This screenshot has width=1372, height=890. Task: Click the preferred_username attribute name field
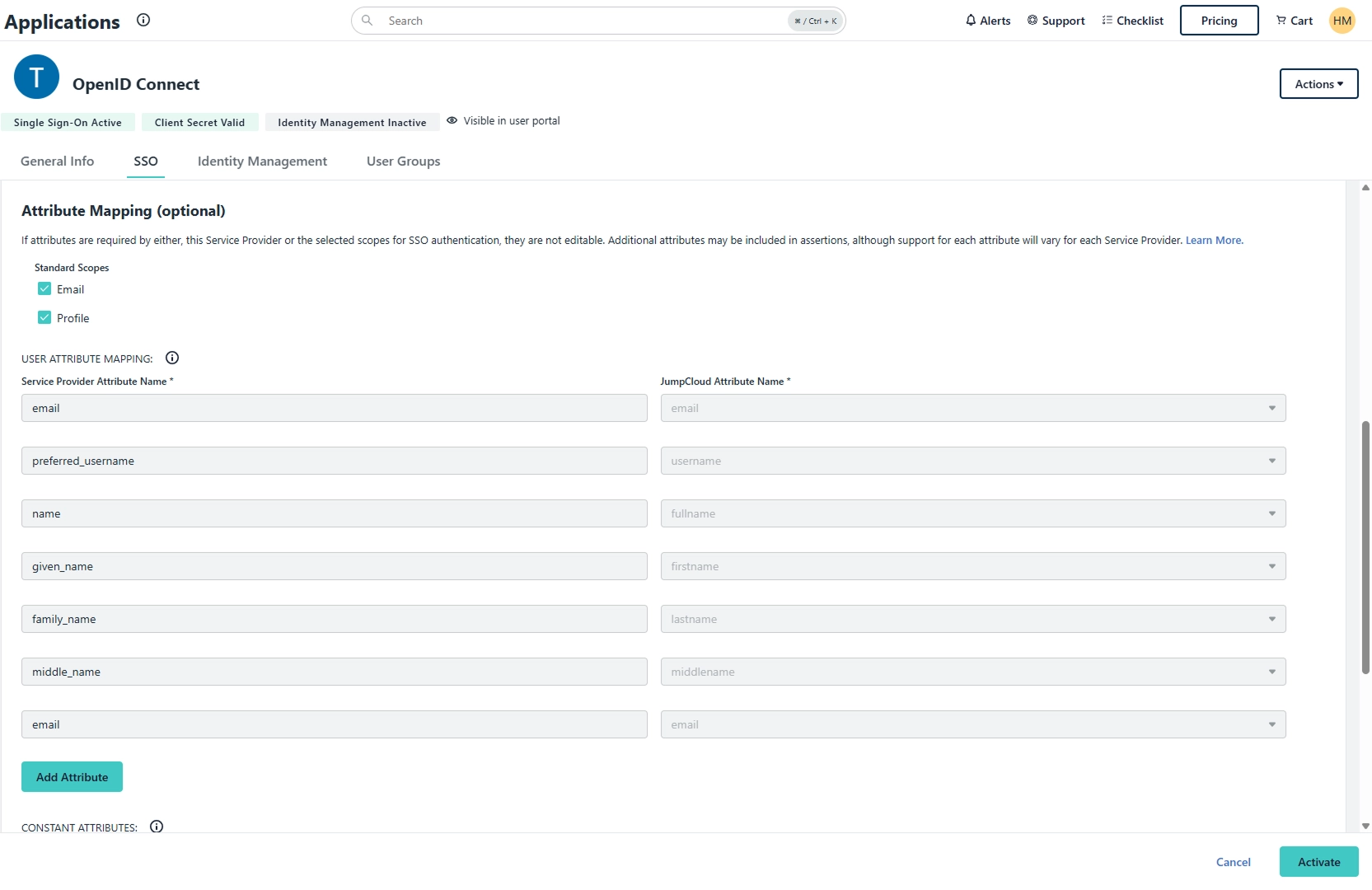click(334, 461)
